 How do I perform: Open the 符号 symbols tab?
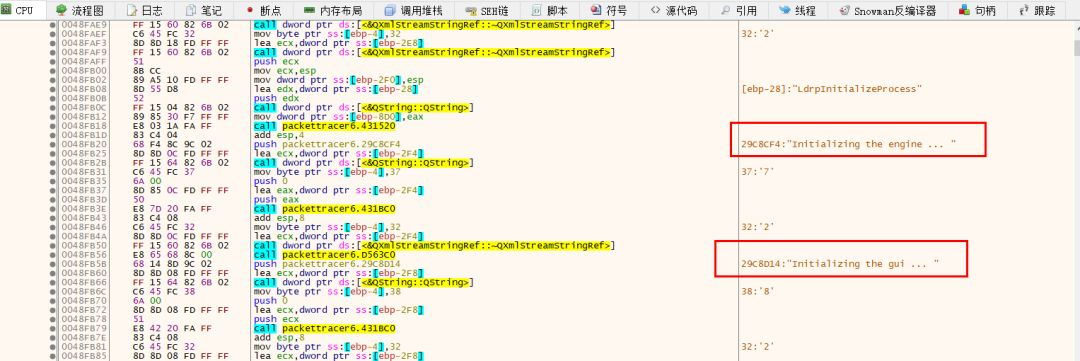609,10
